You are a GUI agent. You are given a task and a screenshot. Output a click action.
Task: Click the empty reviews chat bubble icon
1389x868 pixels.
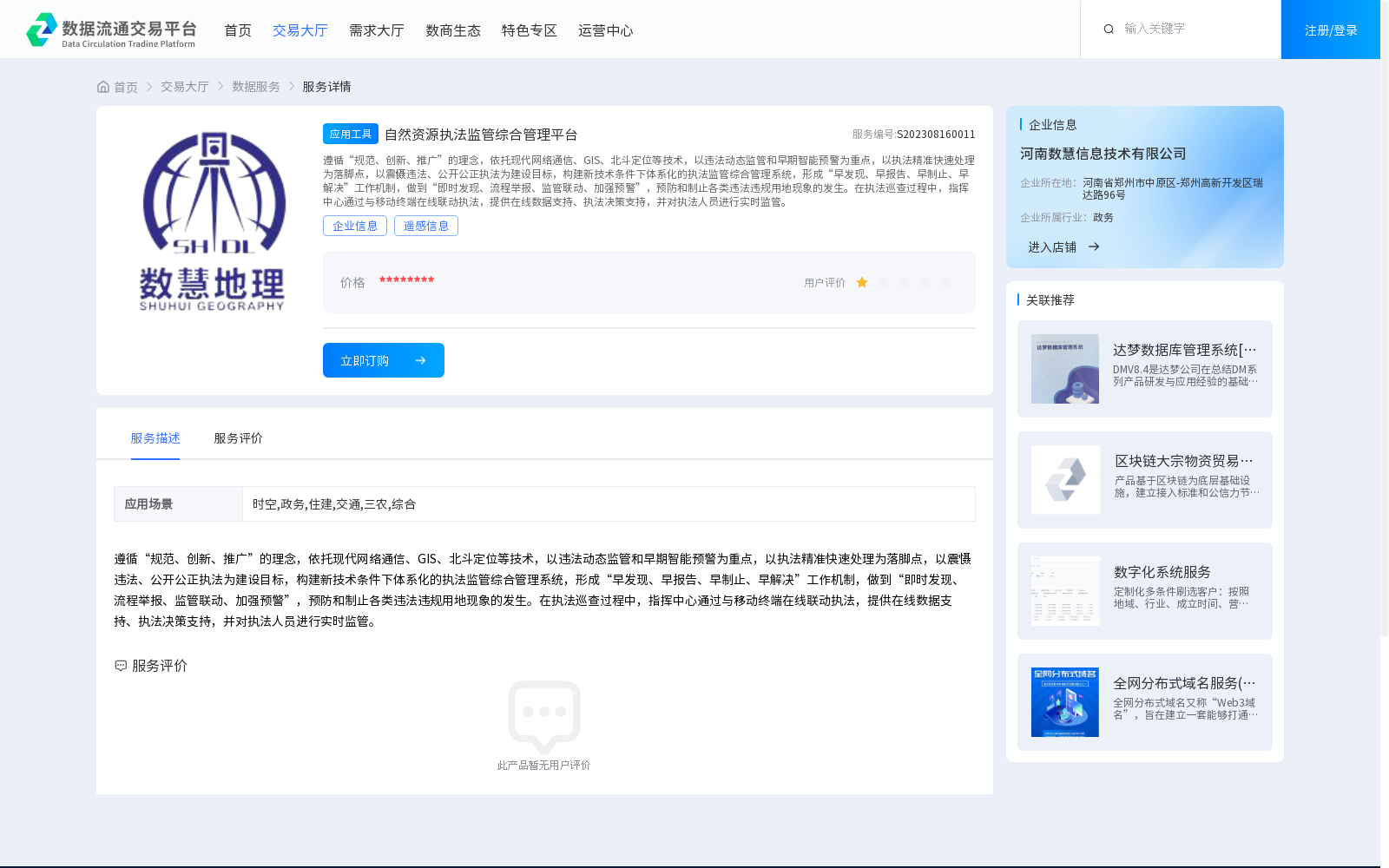[x=544, y=717]
